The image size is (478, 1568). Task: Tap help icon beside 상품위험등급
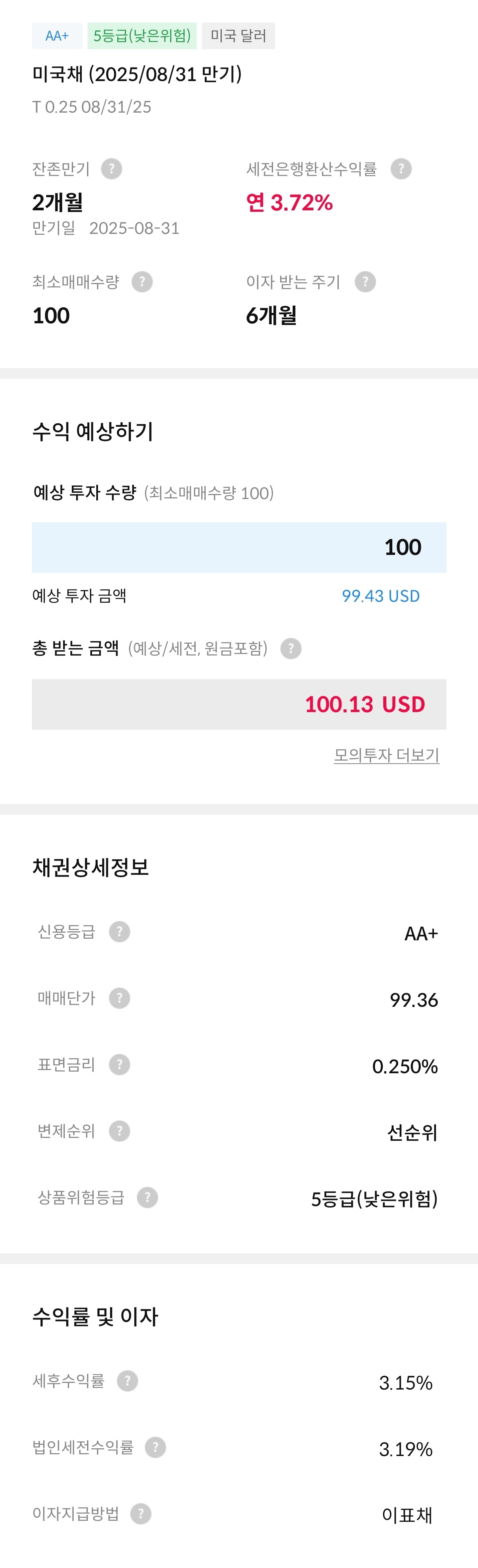pyautogui.click(x=147, y=1197)
